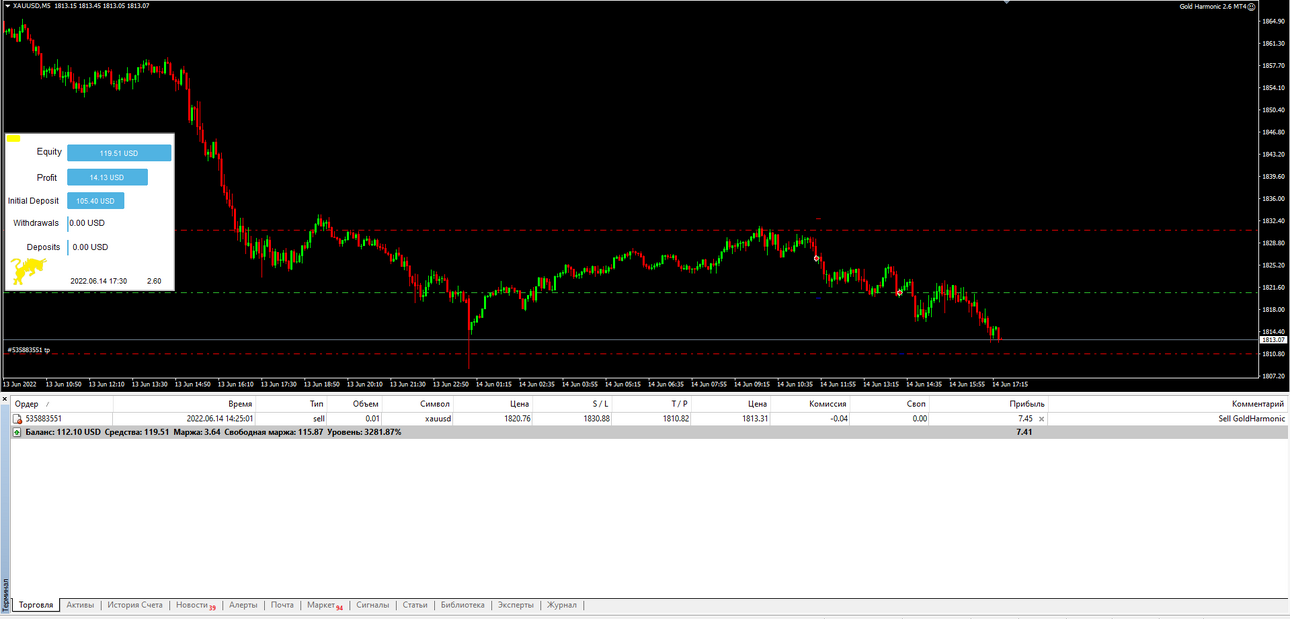Click the Баланс: 112.10 USD summary text

[63, 432]
